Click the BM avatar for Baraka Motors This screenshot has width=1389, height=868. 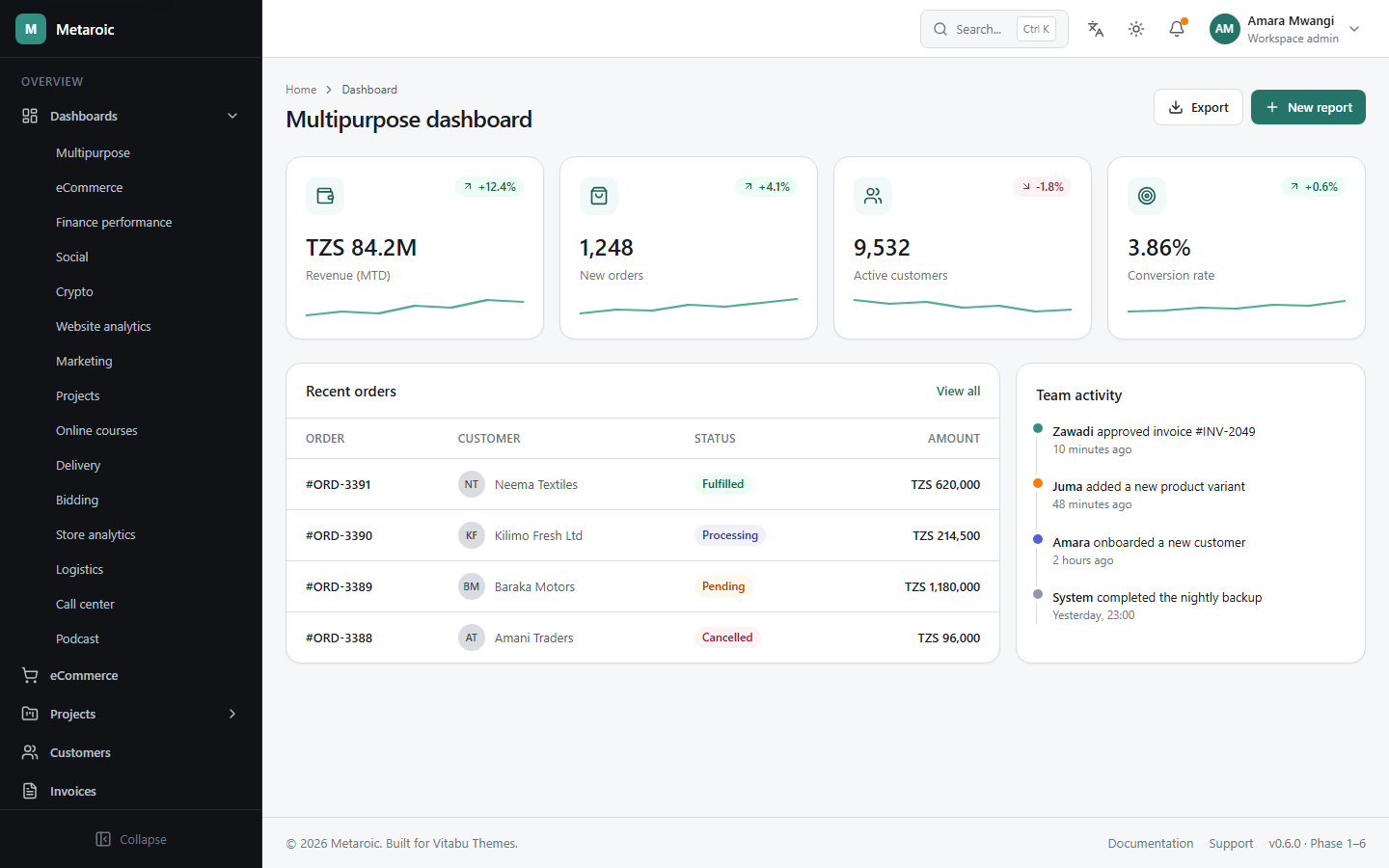(472, 586)
